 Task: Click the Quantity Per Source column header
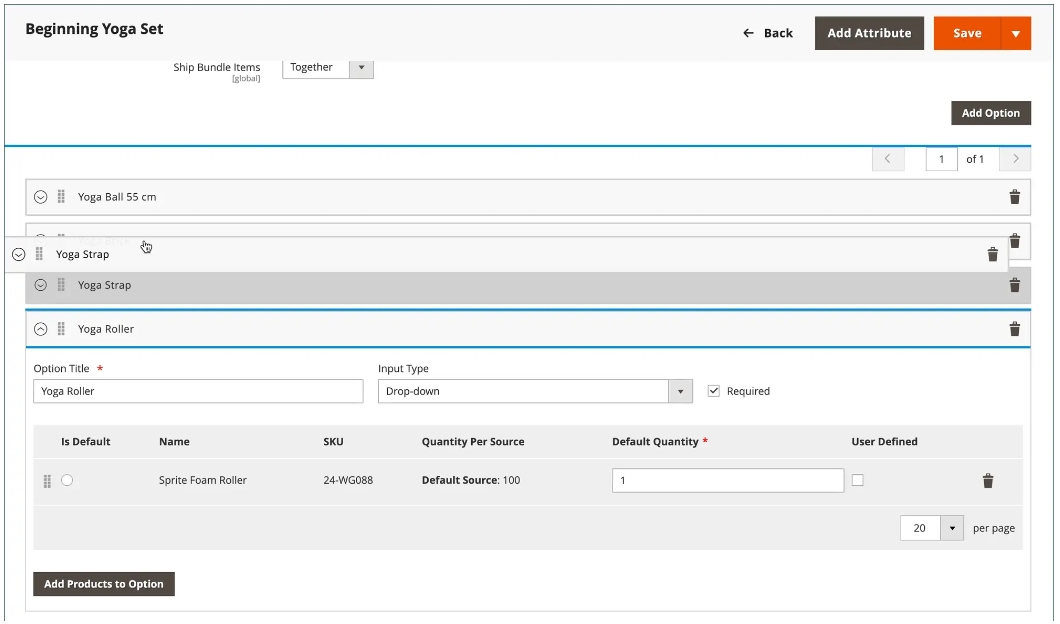point(473,441)
